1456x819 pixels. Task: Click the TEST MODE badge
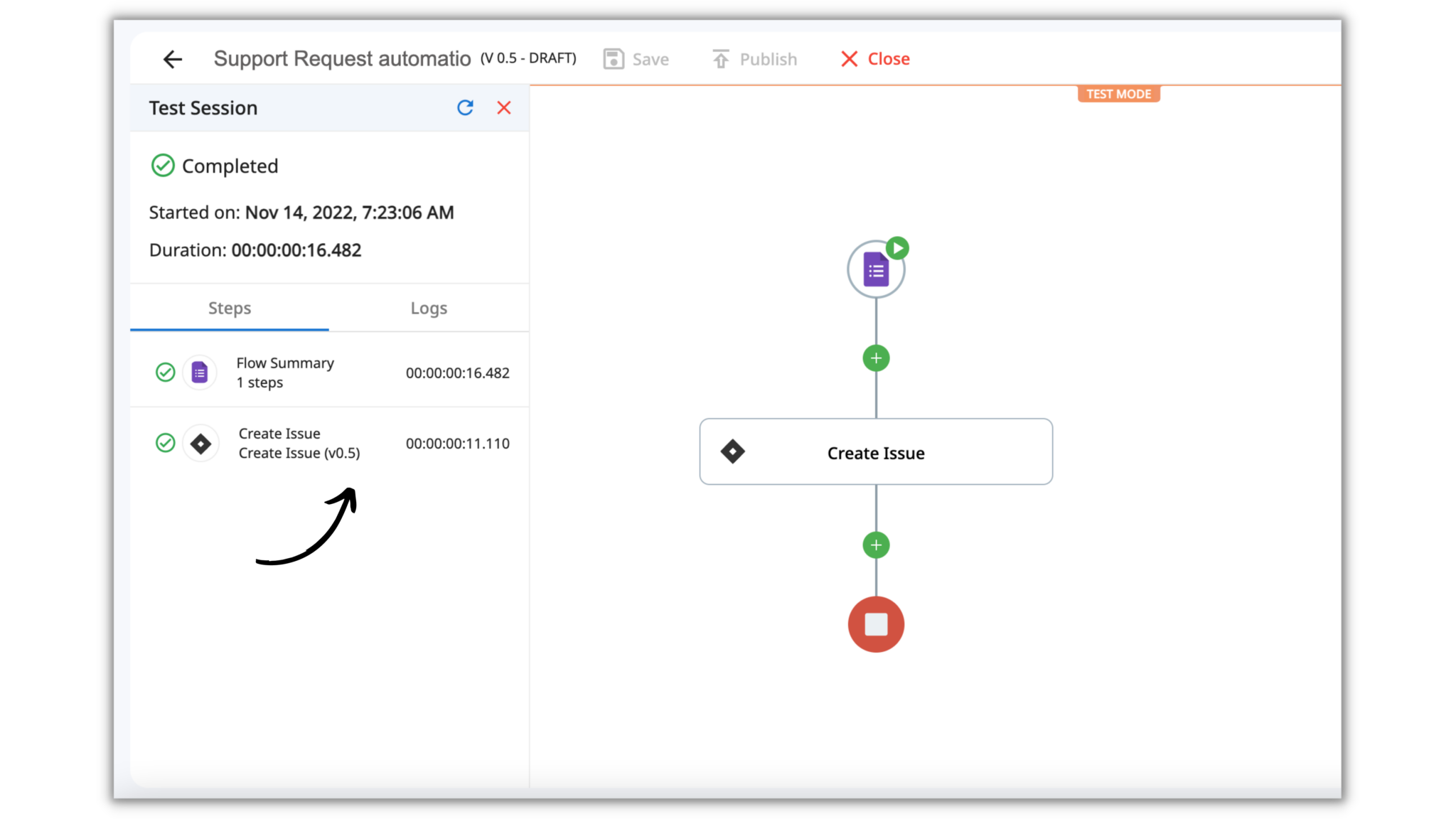(x=1118, y=93)
